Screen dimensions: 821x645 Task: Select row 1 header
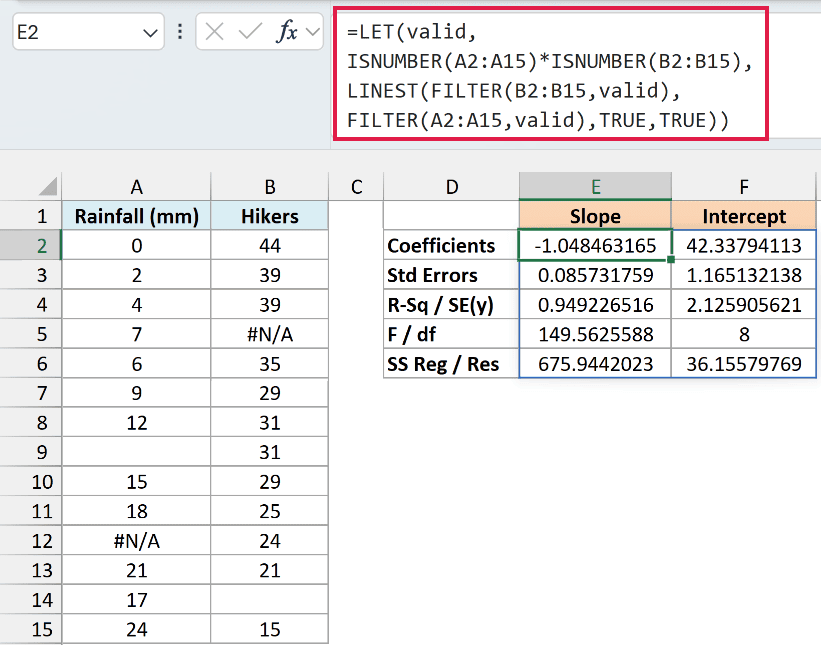click(30, 216)
